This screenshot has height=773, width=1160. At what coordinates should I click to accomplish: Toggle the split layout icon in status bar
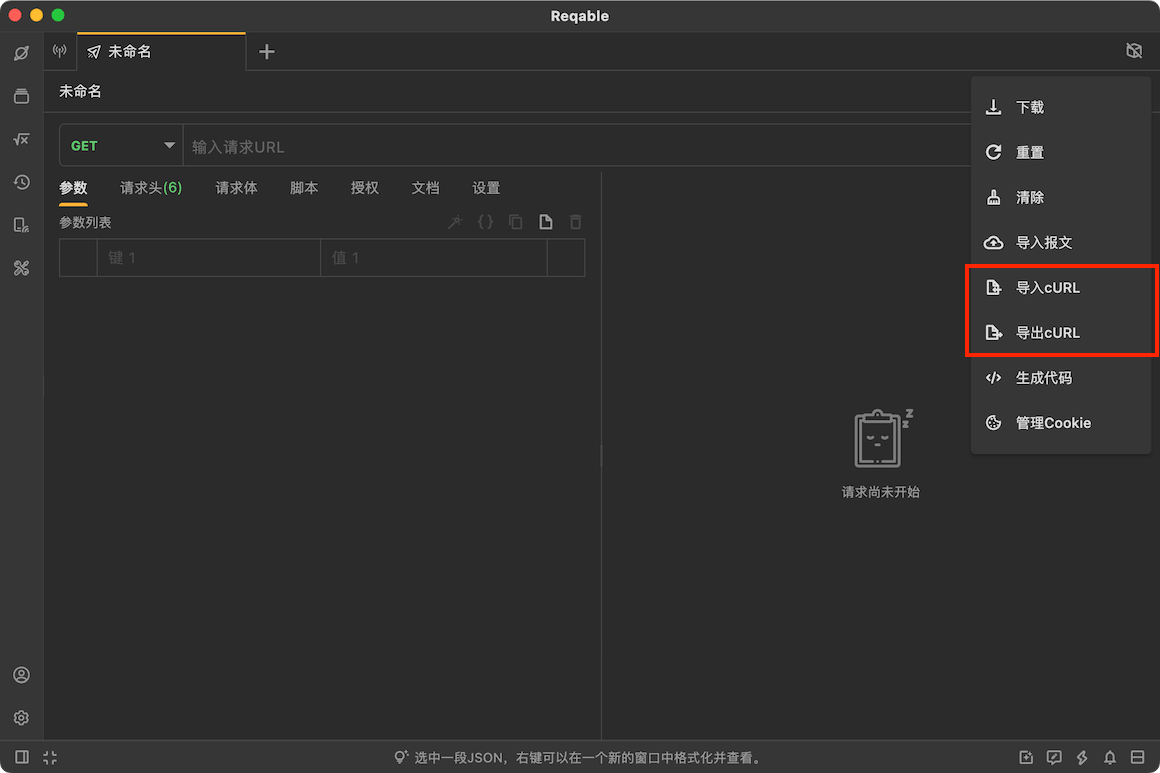pyautogui.click(x=1138, y=757)
